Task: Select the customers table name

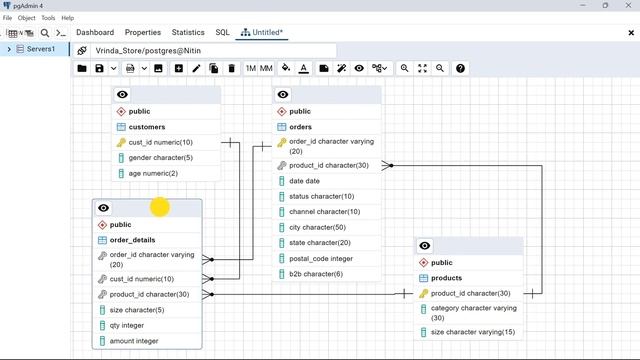Action: coord(147,127)
